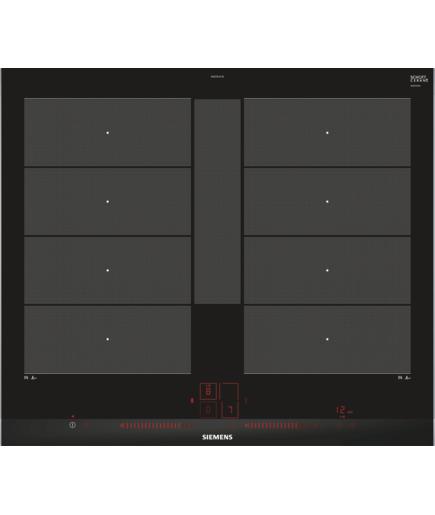Viewport: 435px width, 515px height.
Task: Tap the narrow center cooking zone
Action: pos(217,201)
